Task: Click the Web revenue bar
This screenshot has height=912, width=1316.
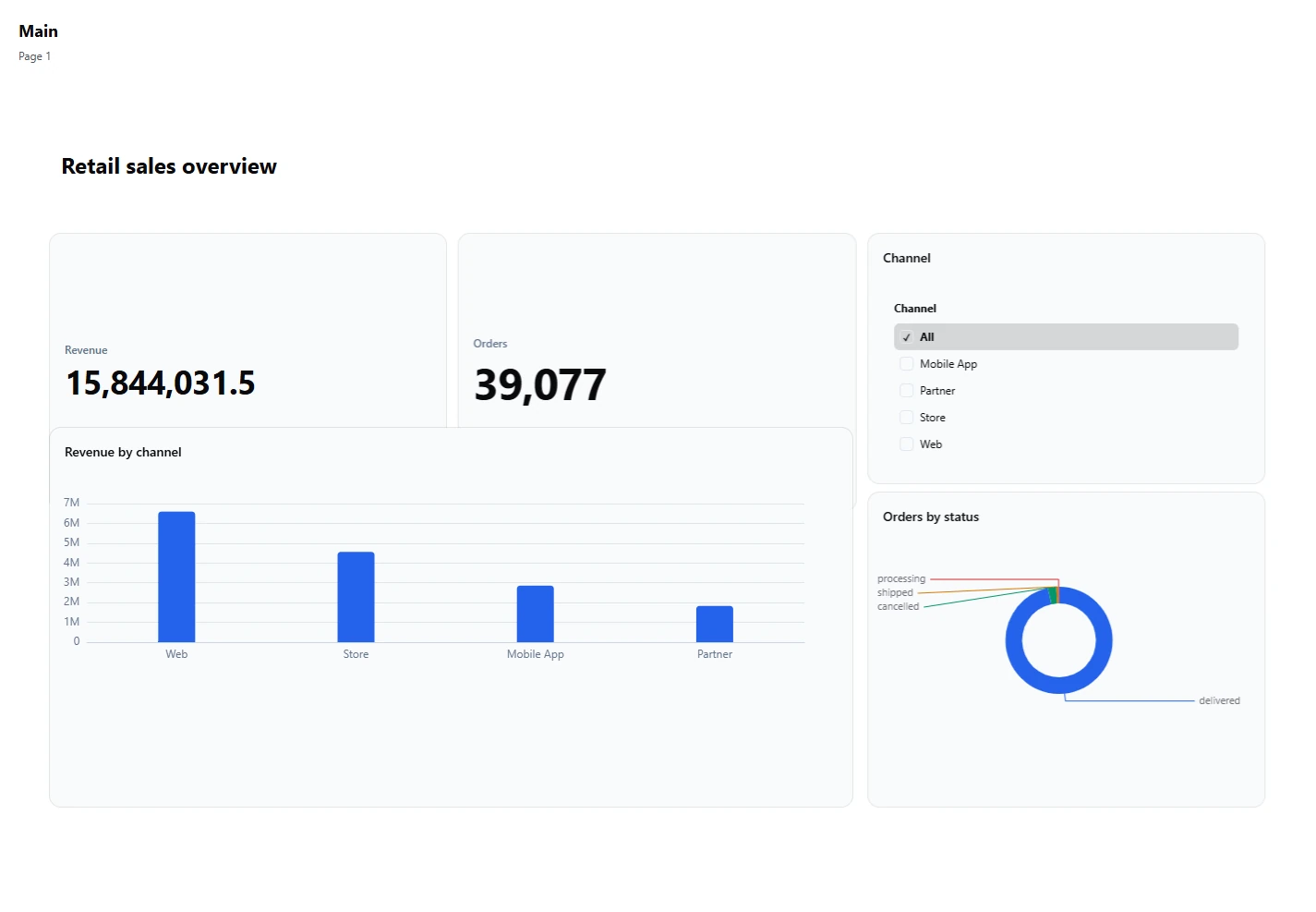Action: [x=176, y=577]
